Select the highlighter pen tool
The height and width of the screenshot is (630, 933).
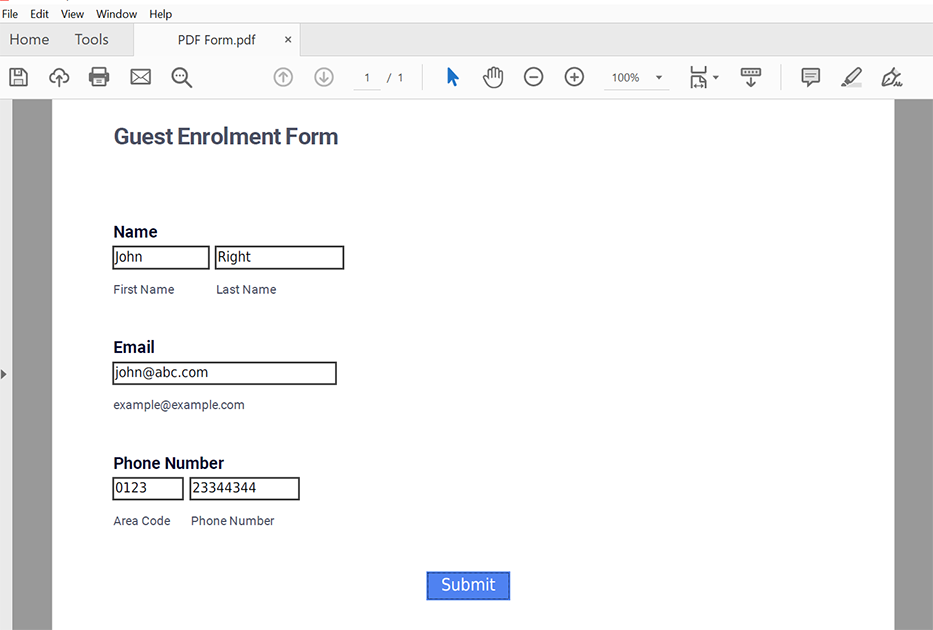pos(851,77)
